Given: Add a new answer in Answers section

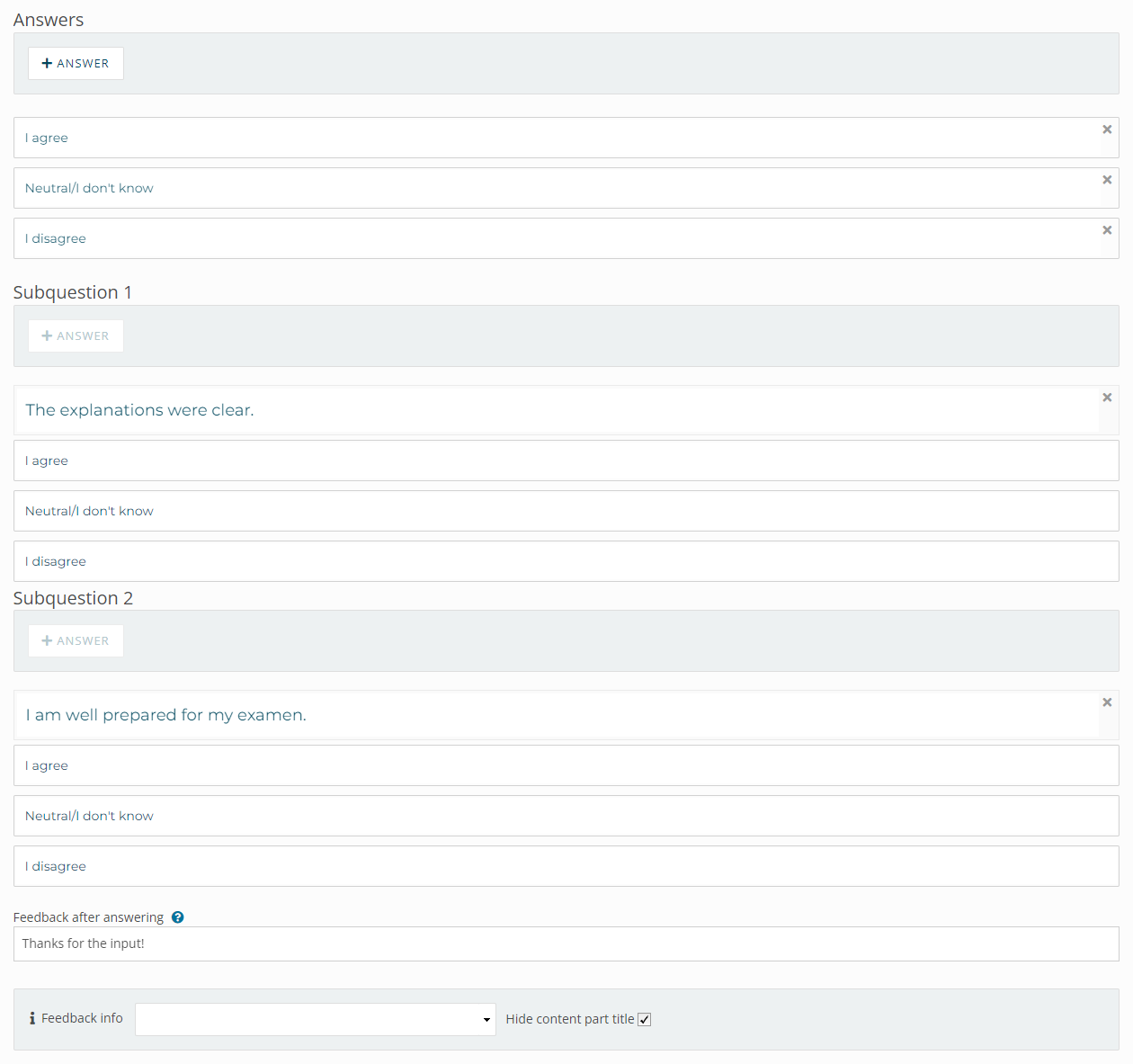Looking at the screenshot, I should pos(76,64).
